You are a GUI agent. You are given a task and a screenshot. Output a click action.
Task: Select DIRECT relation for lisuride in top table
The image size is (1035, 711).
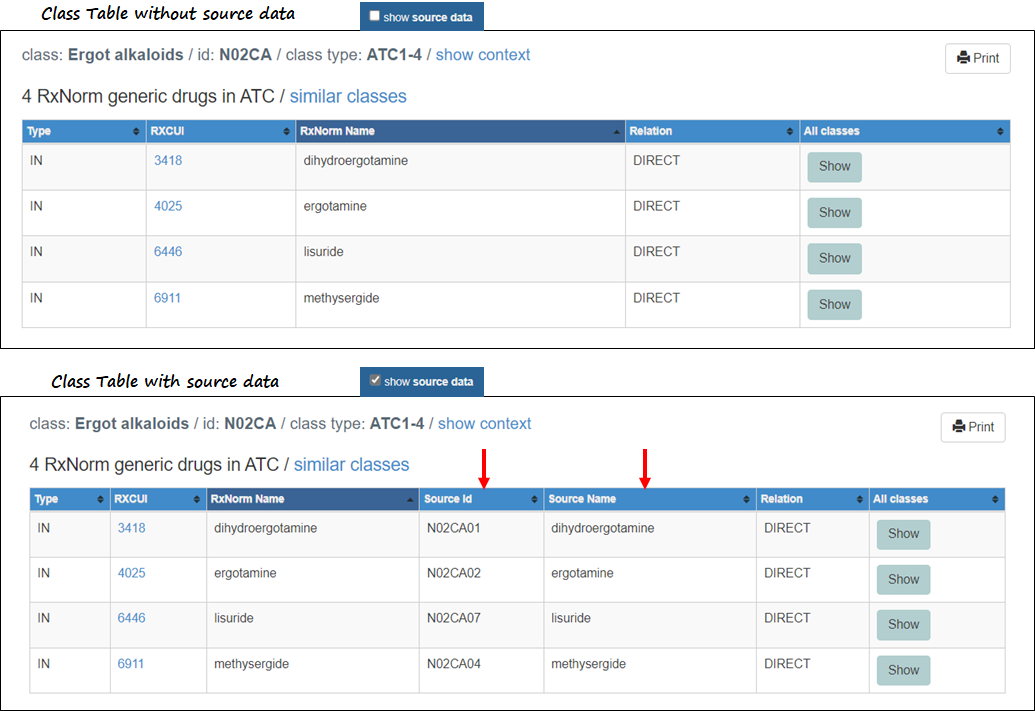click(x=656, y=252)
